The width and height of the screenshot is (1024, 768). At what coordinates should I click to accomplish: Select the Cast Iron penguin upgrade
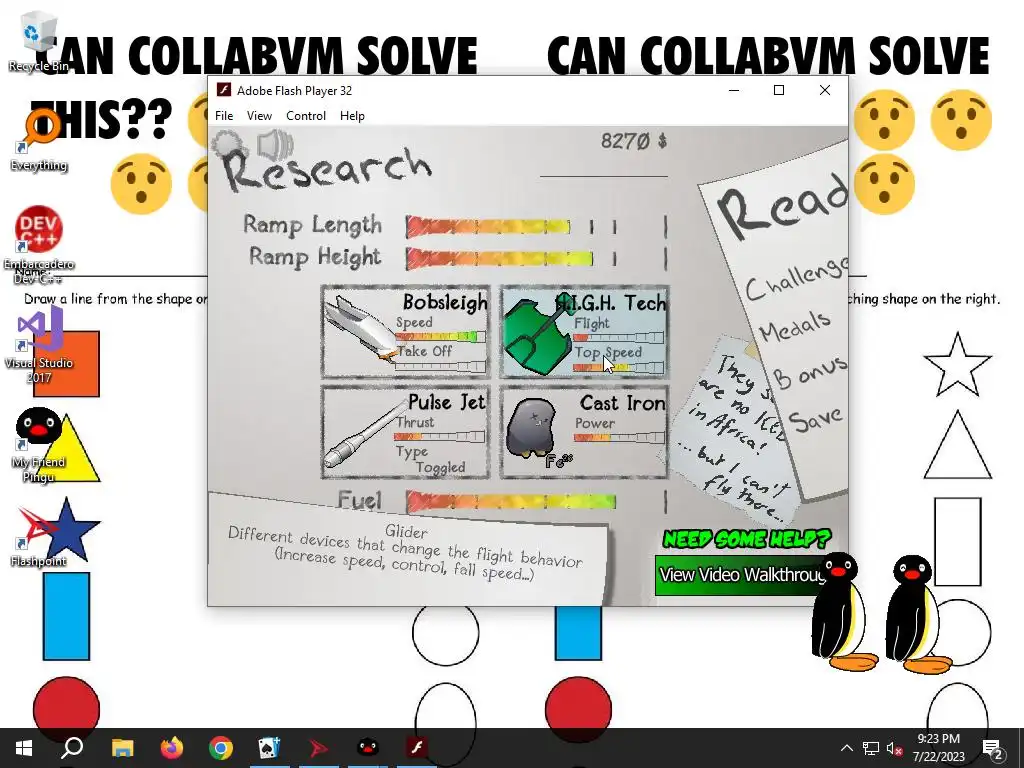tap(584, 432)
